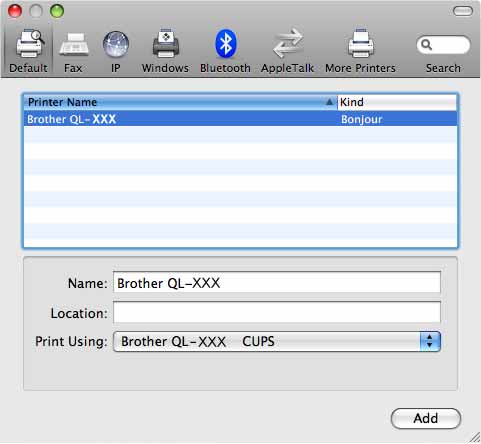481x444 pixels.
Task: Select the Bluetooth icon
Action: click(x=226, y=44)
